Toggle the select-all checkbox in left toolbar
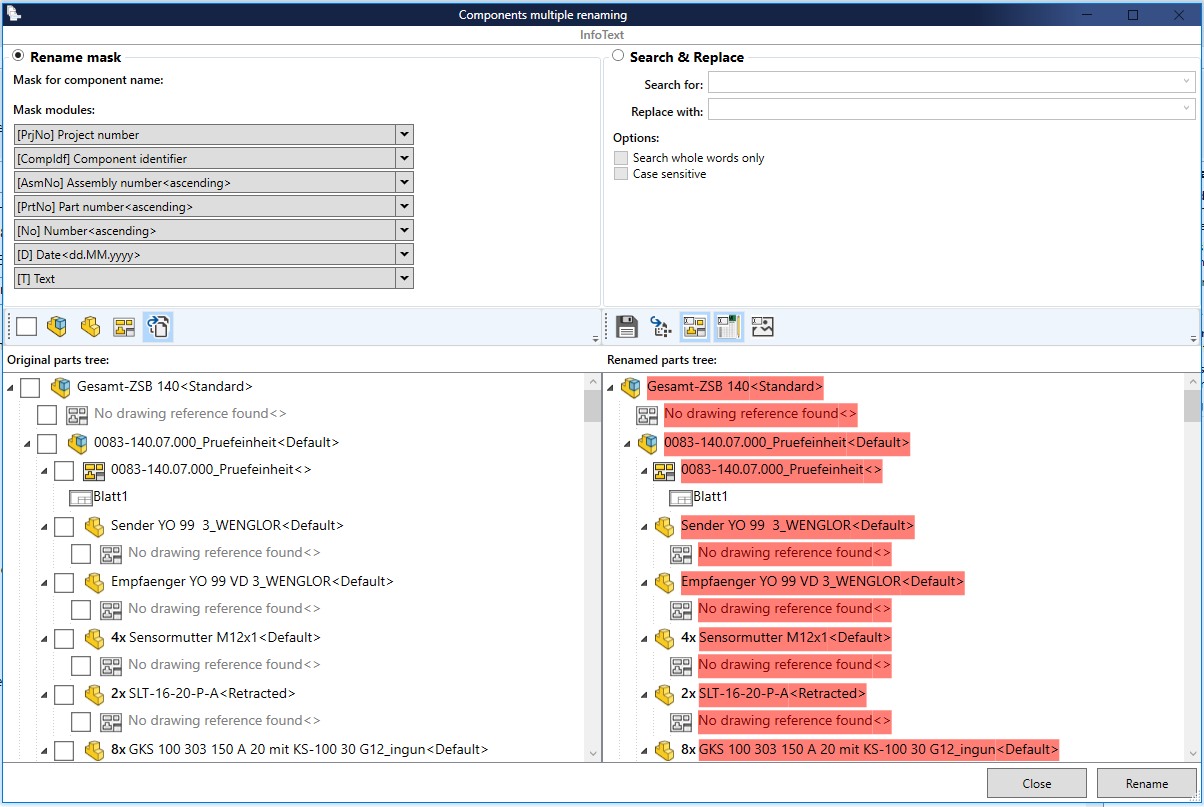 pyautogui.click(x=26, y=326)
